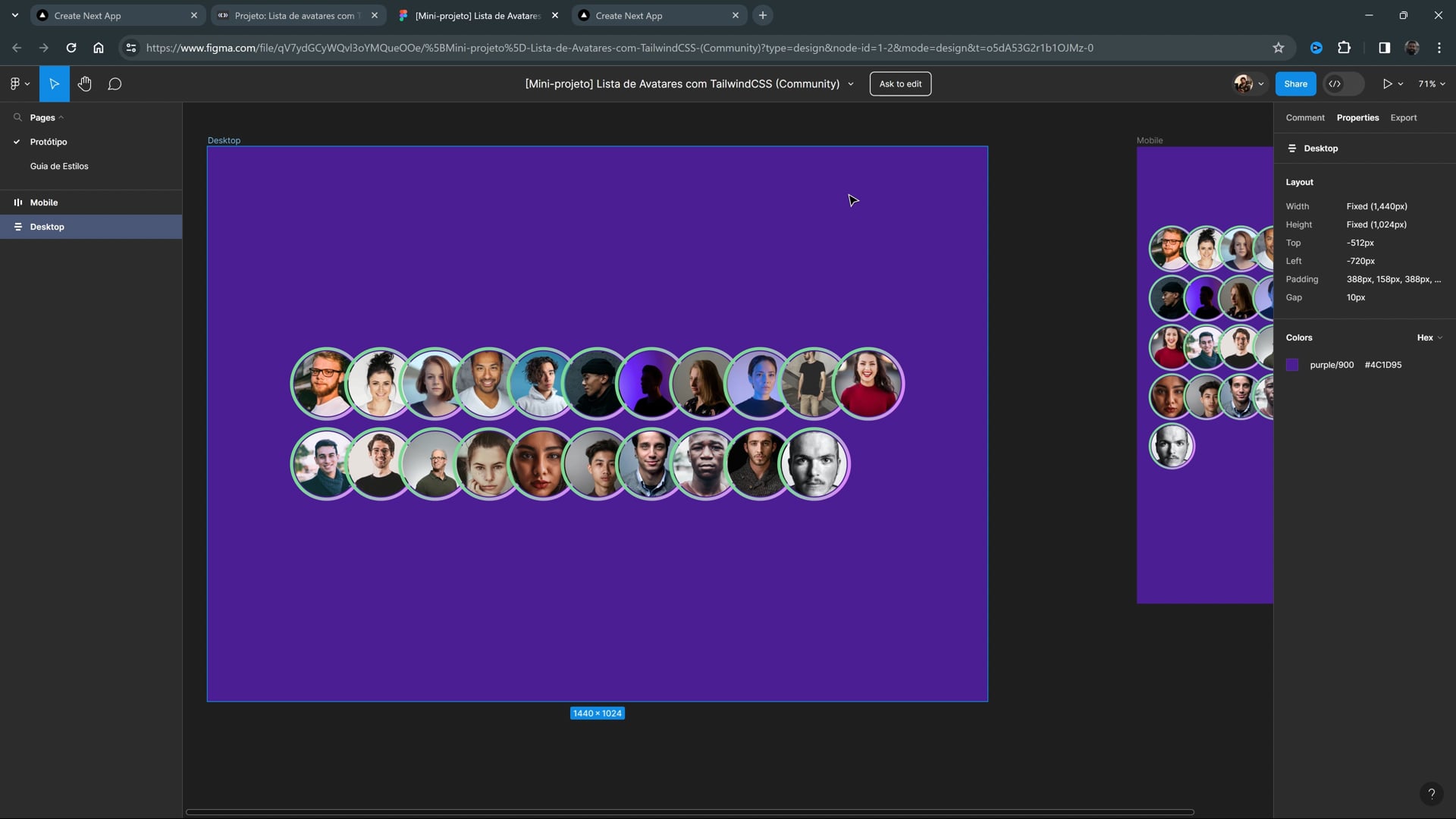This screenshot has width=1456, height=819.
Task: Select the Mobile layer in sidebar
Action: [44, 202]
